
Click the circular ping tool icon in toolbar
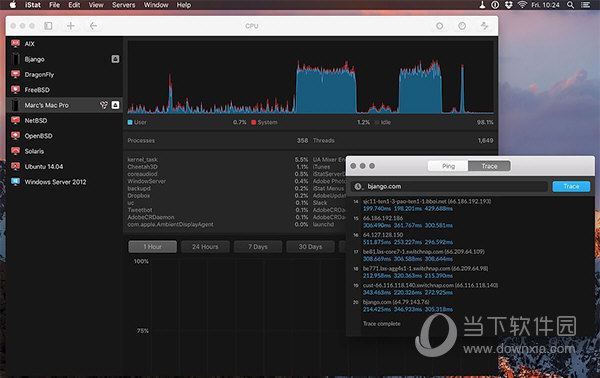(440, 26)
